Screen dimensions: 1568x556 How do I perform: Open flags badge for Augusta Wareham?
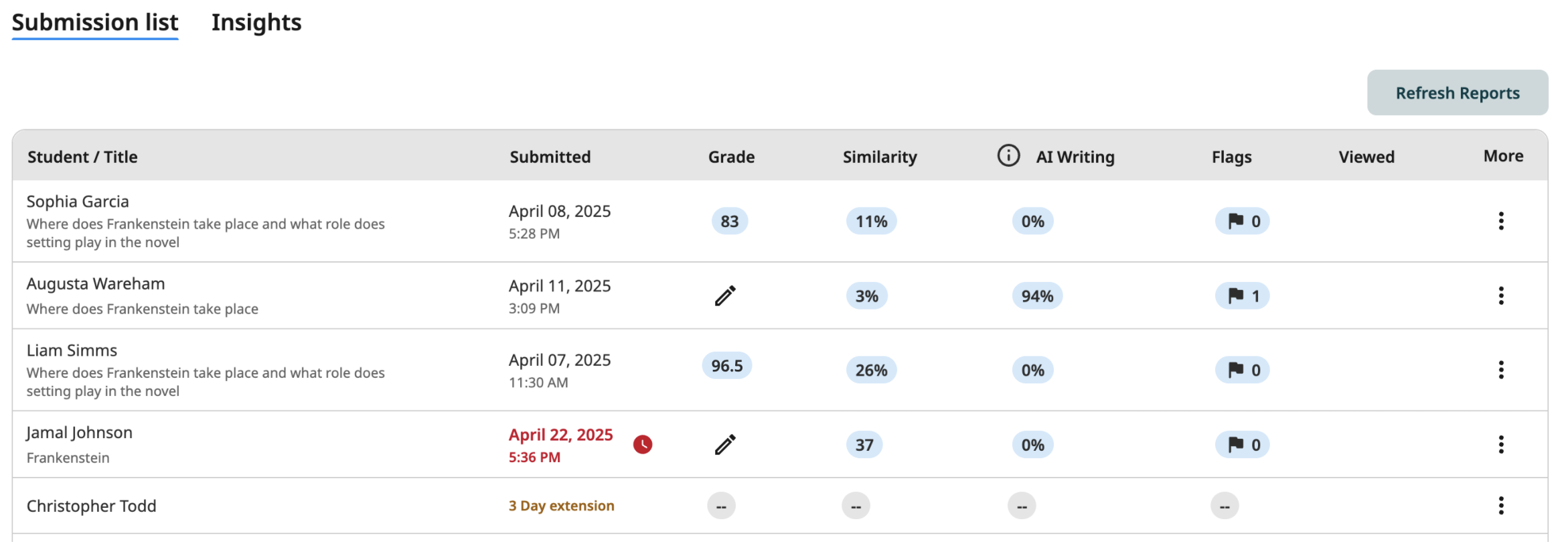[1243, 295]
